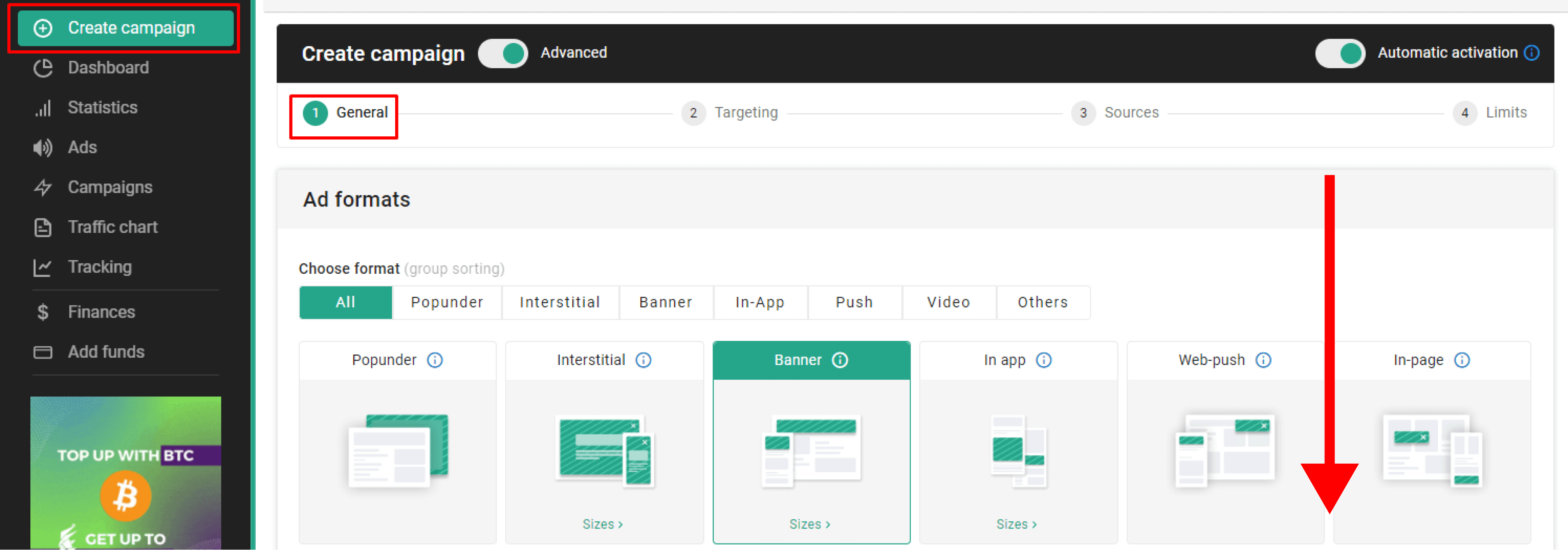This screenshot has width=1568, height=550.
Task: Open Statistics via bar-chart icon
Action: point(43,108)
